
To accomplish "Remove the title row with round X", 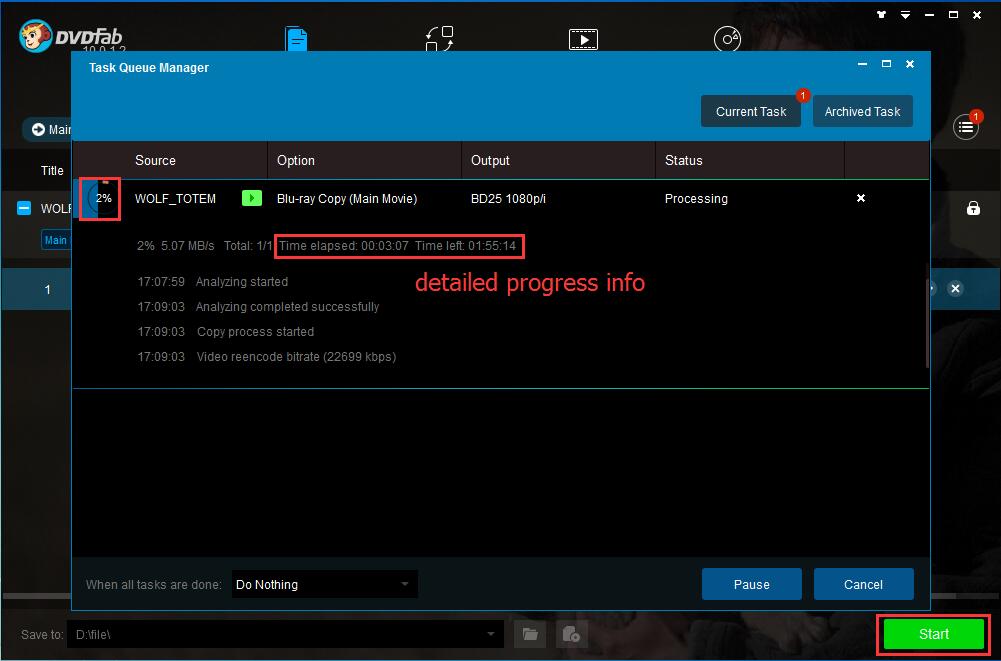I will 955,289.
